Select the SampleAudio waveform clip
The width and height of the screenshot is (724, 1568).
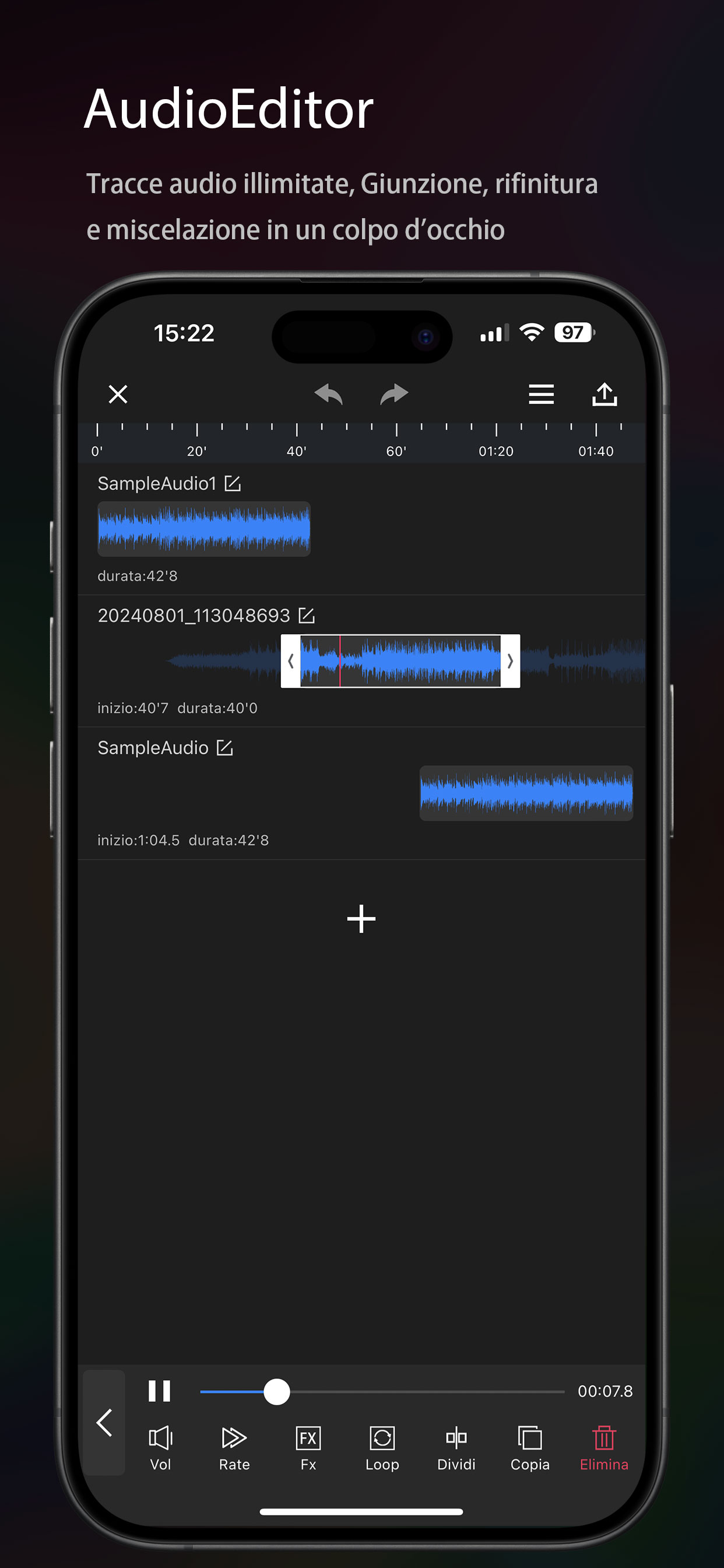click(526, 793)
